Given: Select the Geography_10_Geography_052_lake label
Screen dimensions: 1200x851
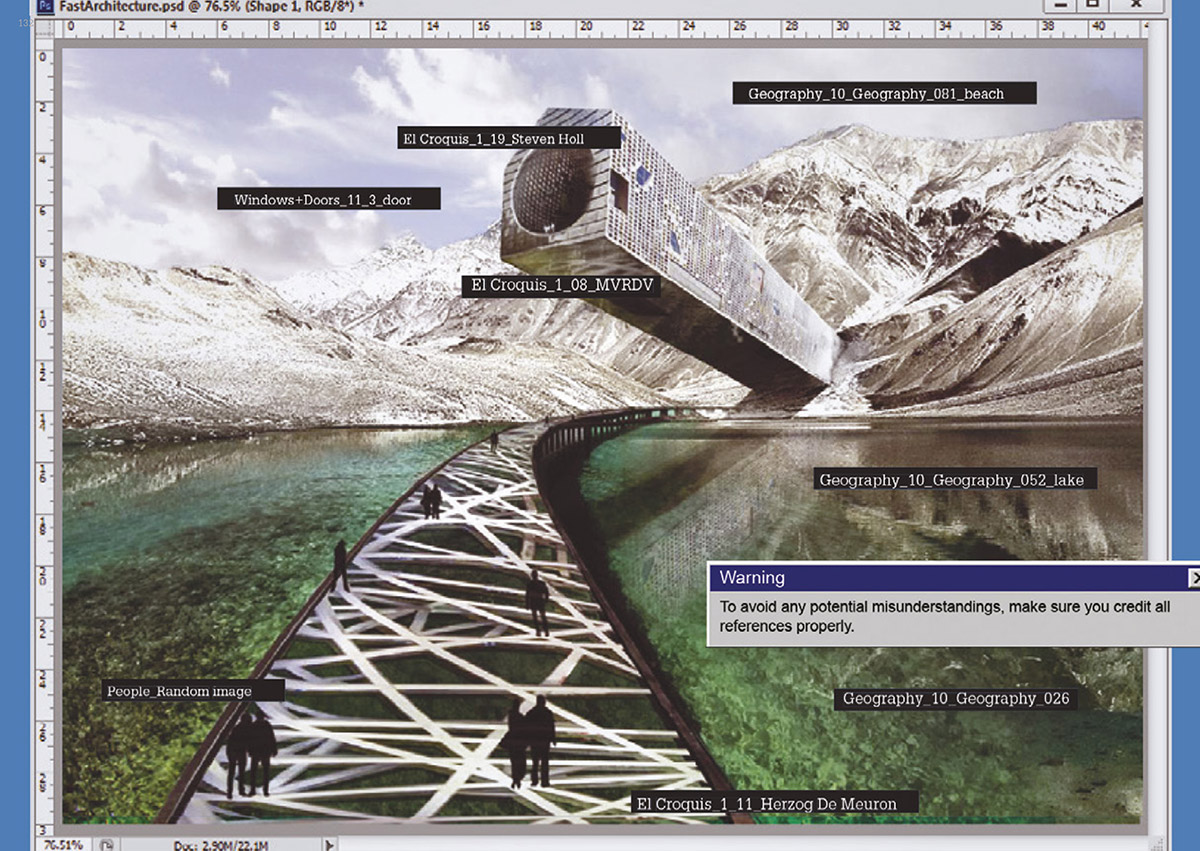Looking at the screenshot, I should pos(955,480).
